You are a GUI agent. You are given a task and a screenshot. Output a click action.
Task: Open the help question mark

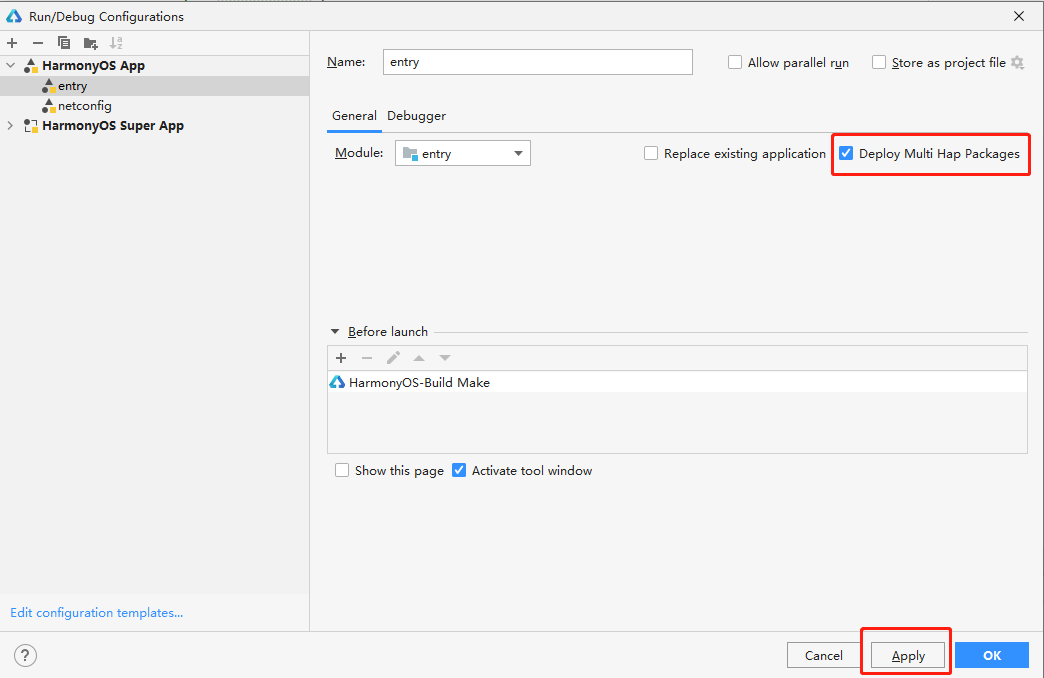[25, 655]
